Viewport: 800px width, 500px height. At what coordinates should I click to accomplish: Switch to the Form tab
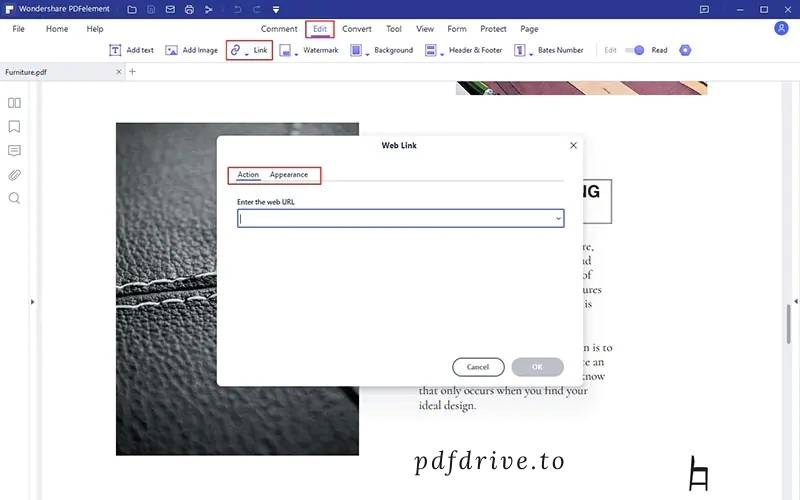(457, 29)
